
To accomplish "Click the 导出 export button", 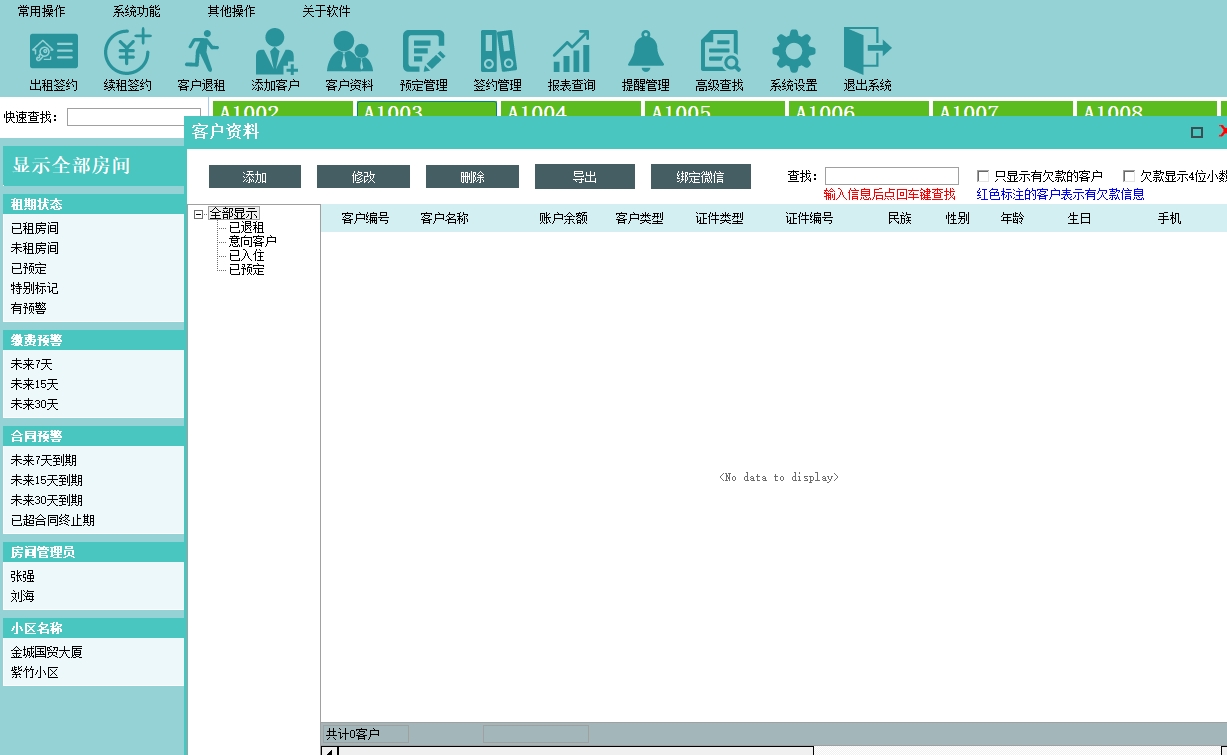I will (x=584, y=177).
